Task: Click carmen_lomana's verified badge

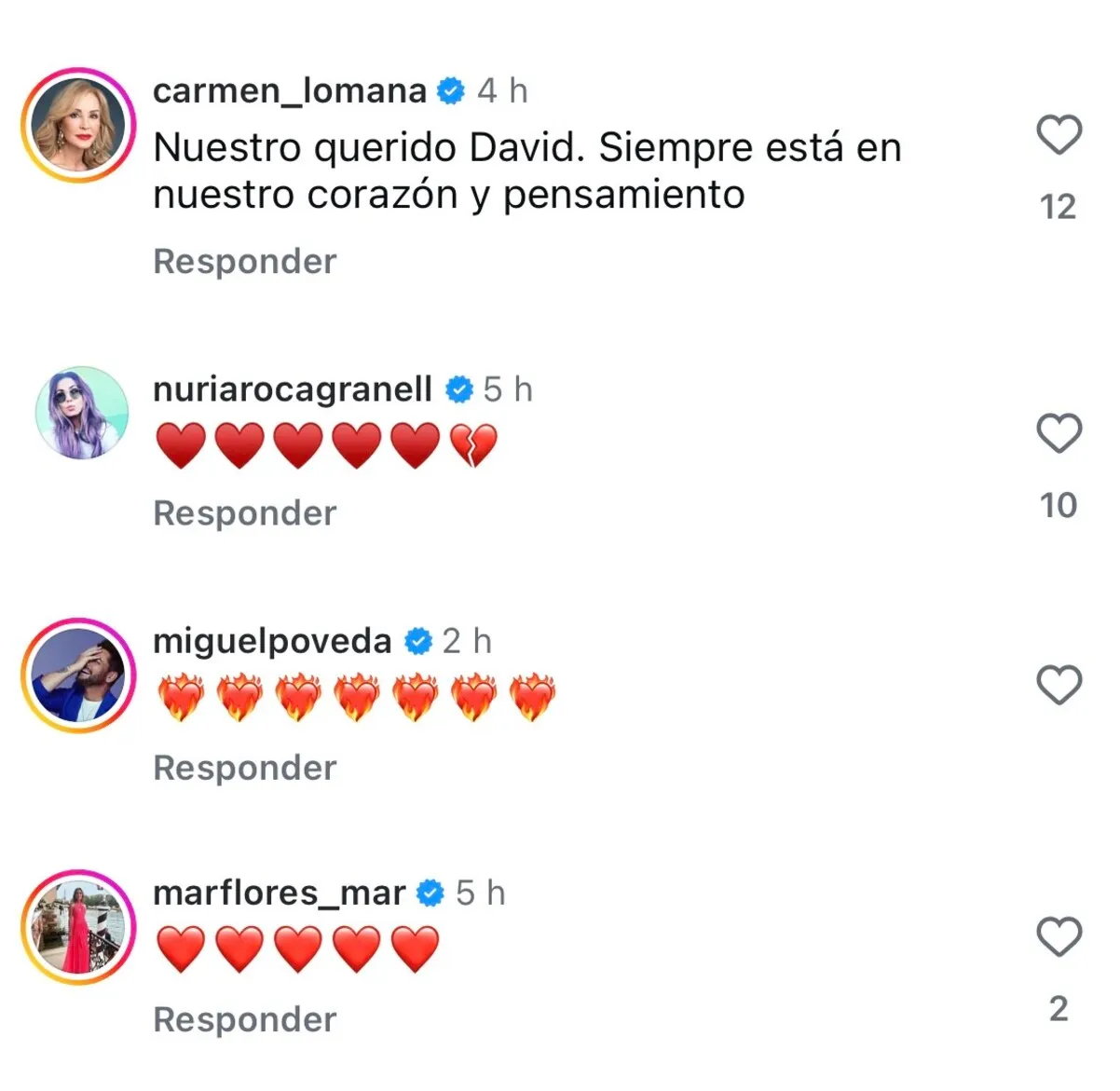Action: [x=451, y=90]
